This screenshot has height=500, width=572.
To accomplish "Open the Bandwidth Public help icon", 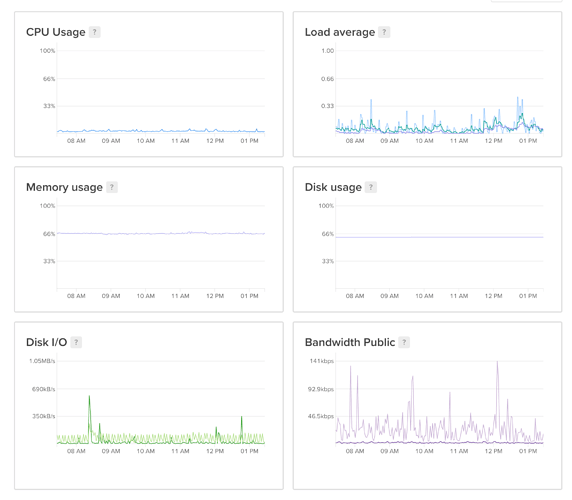I will [404, 342].
